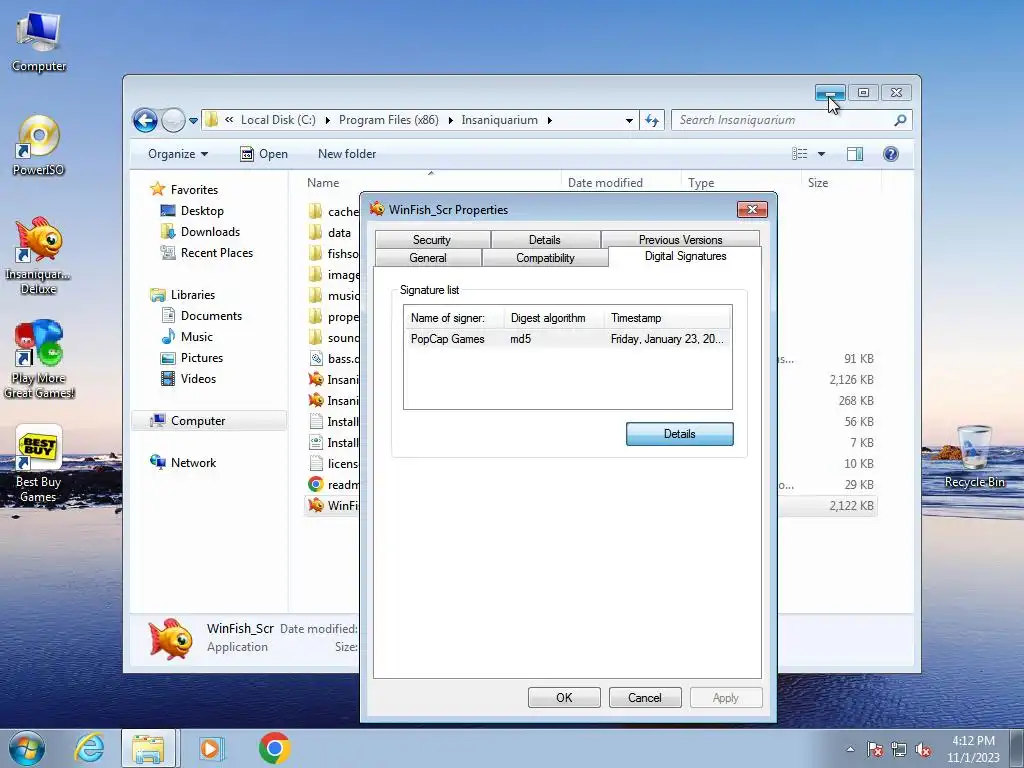The height and width of the screenshot is (768, 1024).
Task: Launch Internet Explorer from taskbar
Action: coord(89,748)
